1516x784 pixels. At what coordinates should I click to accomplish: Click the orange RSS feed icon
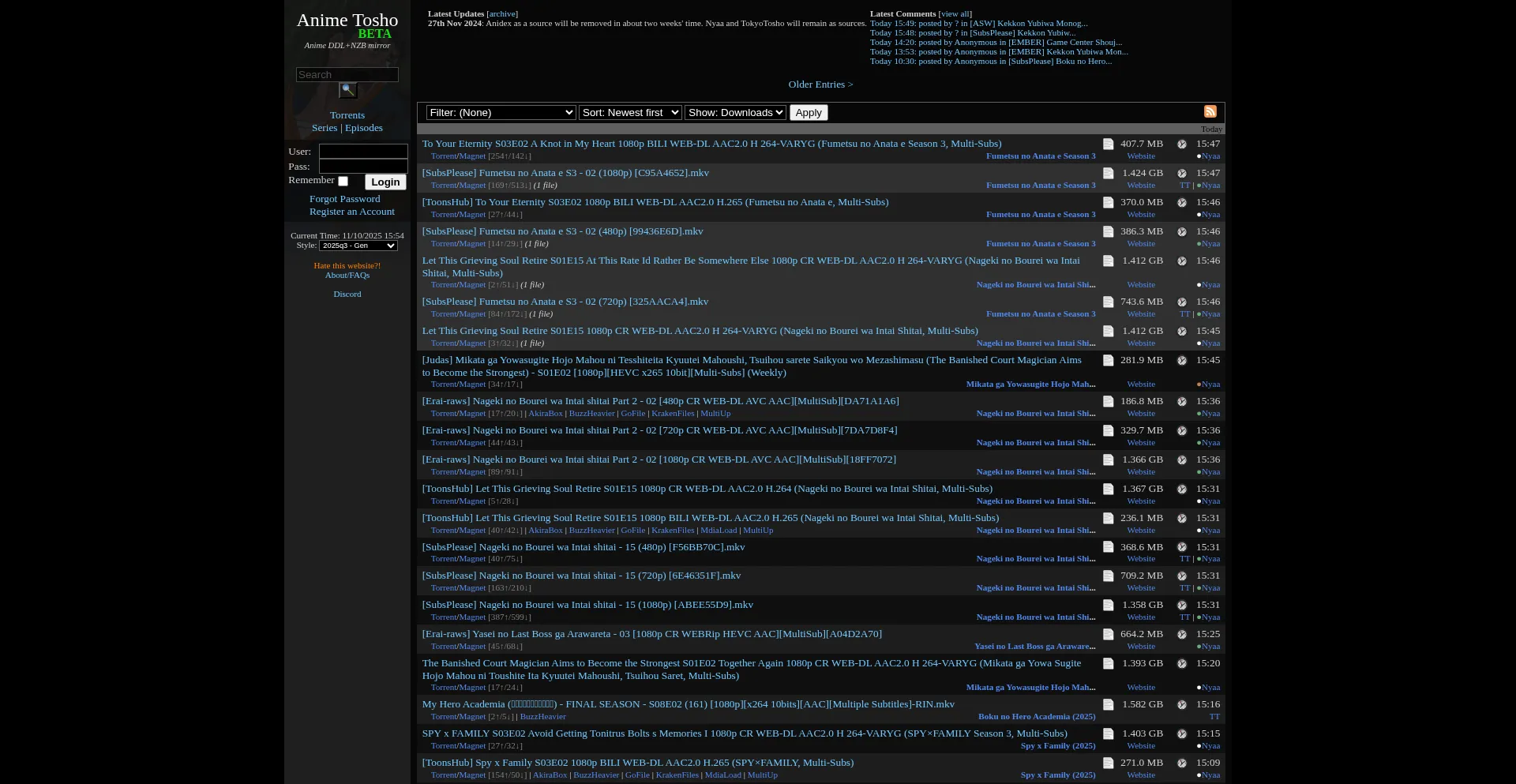tap(1210, 111)
